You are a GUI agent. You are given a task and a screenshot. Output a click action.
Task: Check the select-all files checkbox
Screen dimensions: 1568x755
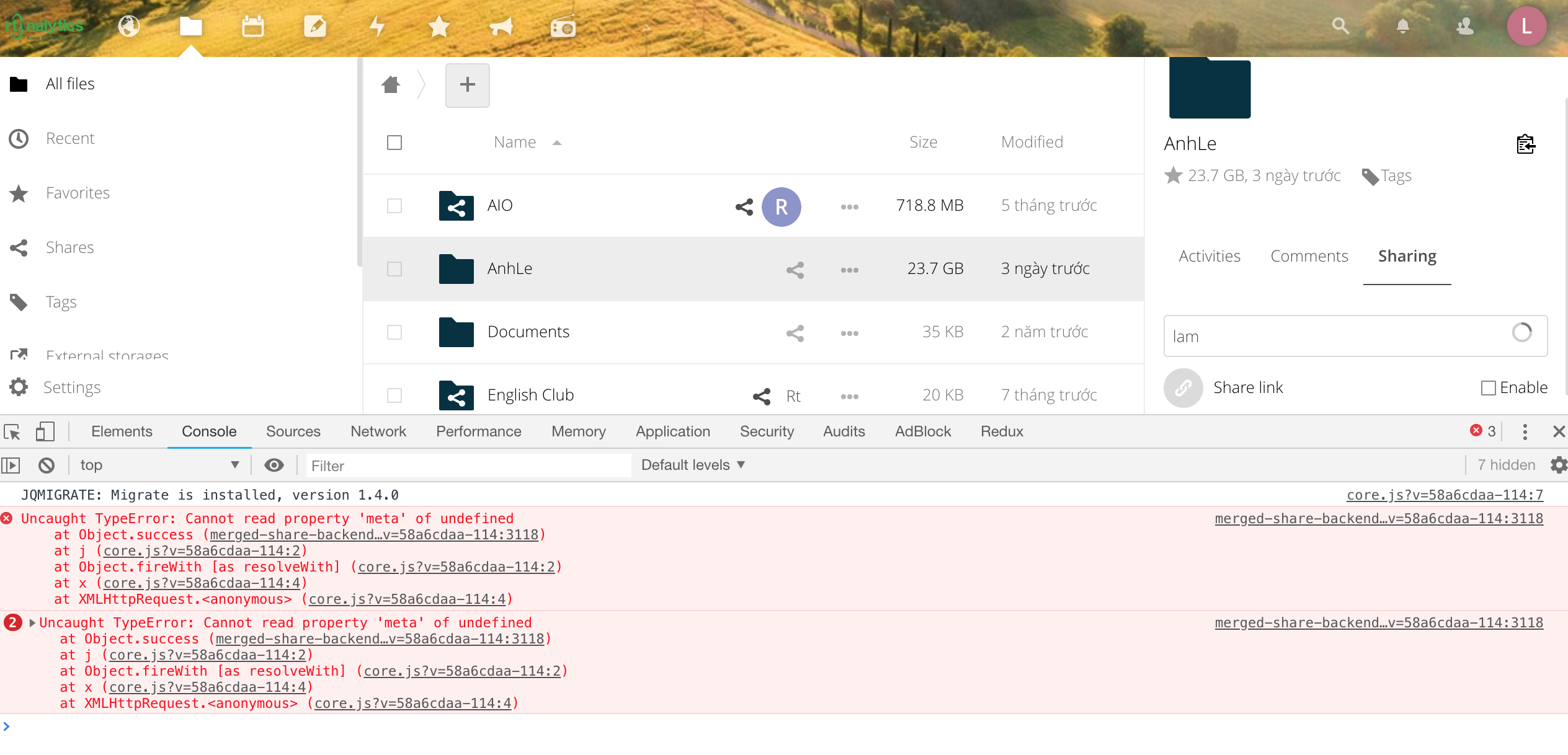394,143
